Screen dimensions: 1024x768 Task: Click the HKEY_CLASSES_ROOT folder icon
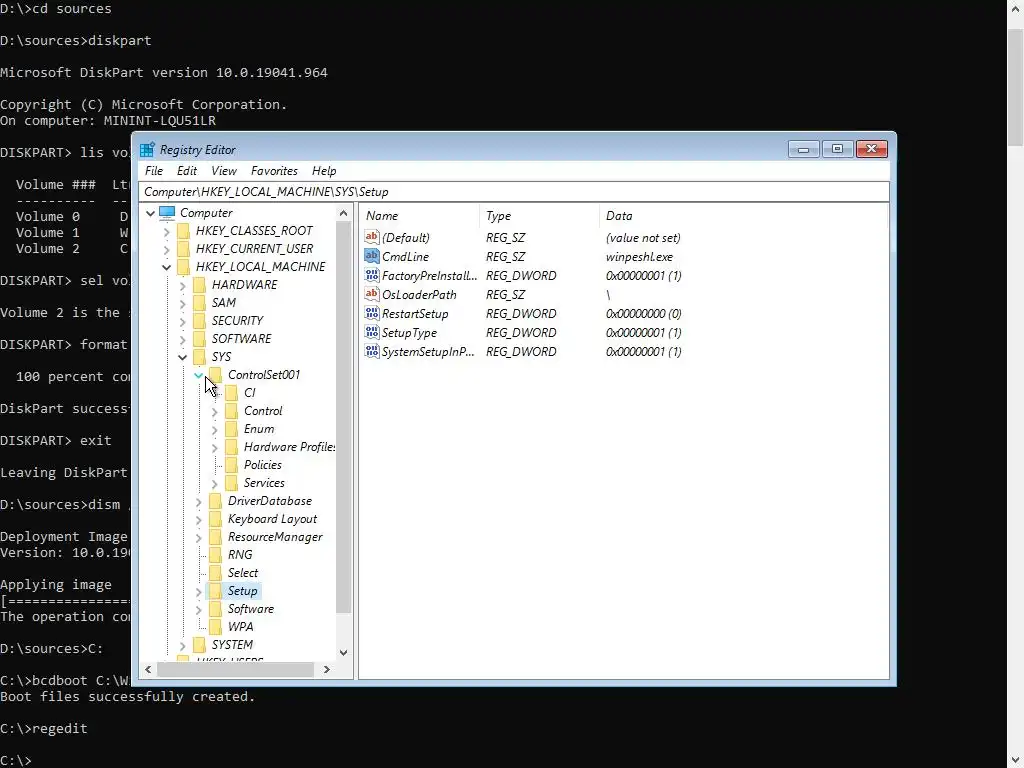pyautogui.click(x=184, y=231)
